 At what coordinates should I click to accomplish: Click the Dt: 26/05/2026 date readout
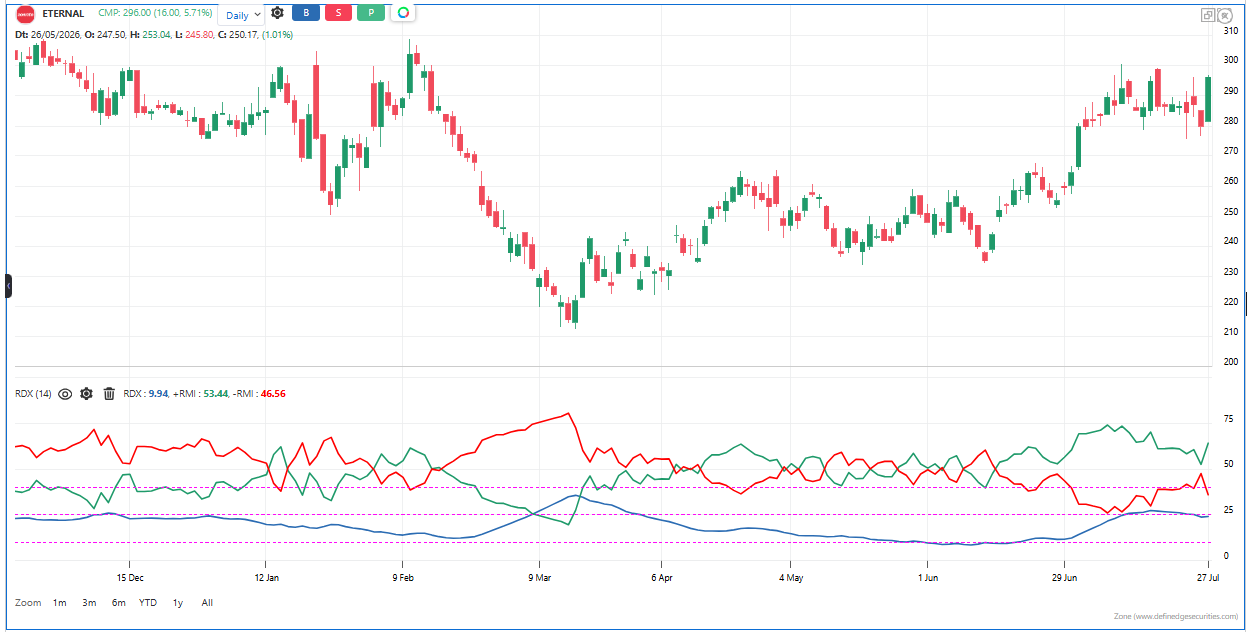(47, 35)
